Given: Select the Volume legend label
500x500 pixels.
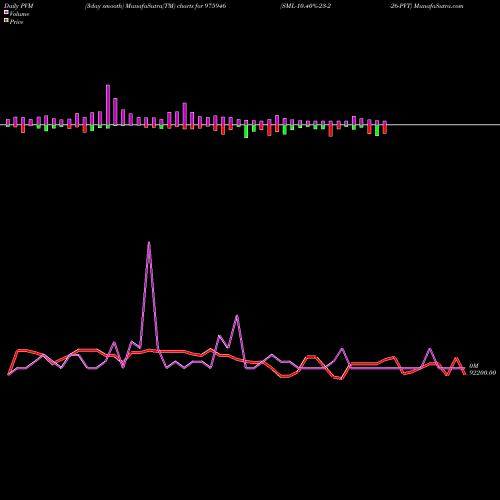Looking at the screenshot, I should (19, 14).
